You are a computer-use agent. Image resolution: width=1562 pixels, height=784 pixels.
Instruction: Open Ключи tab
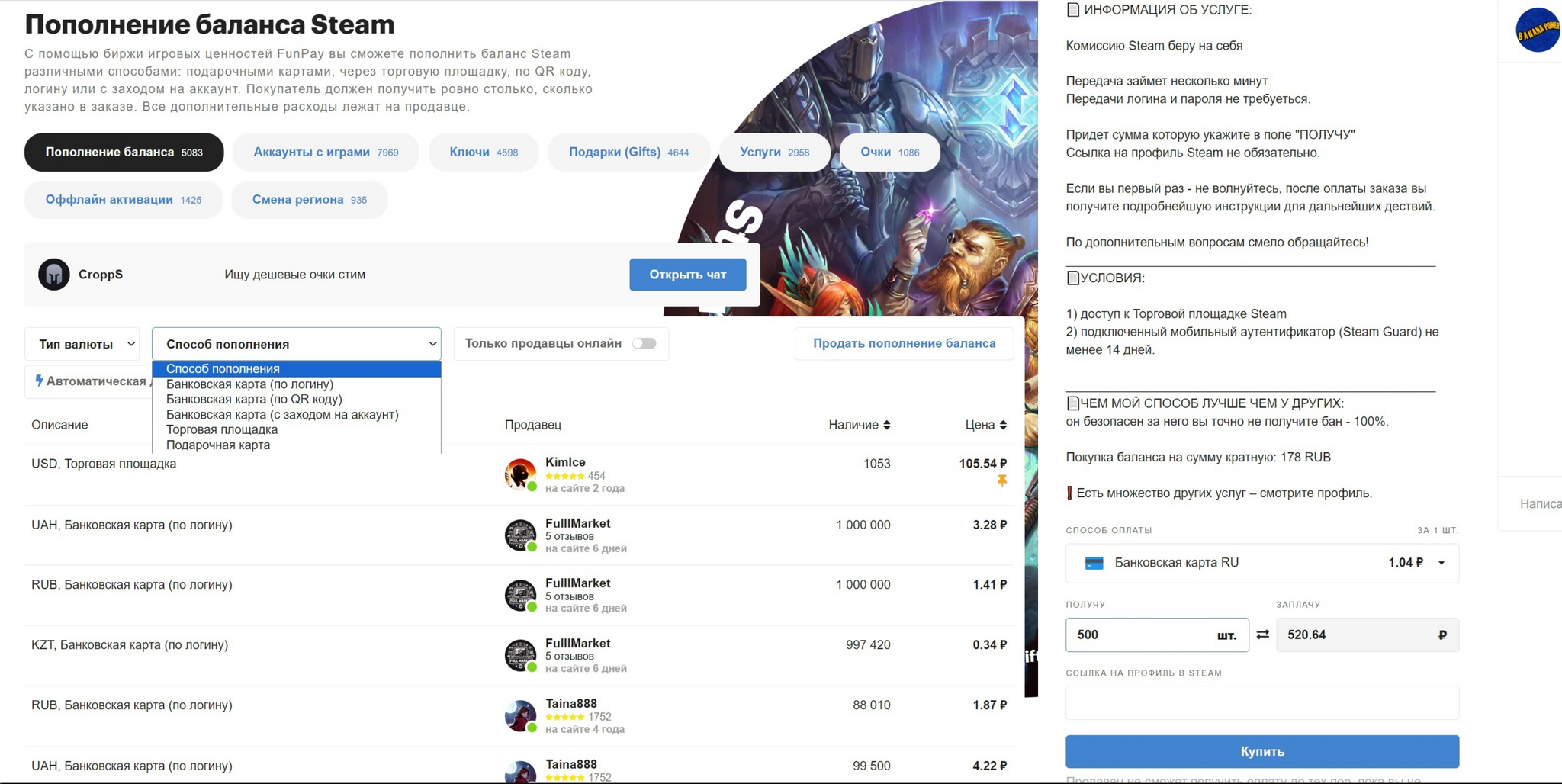tap(484, 153)
